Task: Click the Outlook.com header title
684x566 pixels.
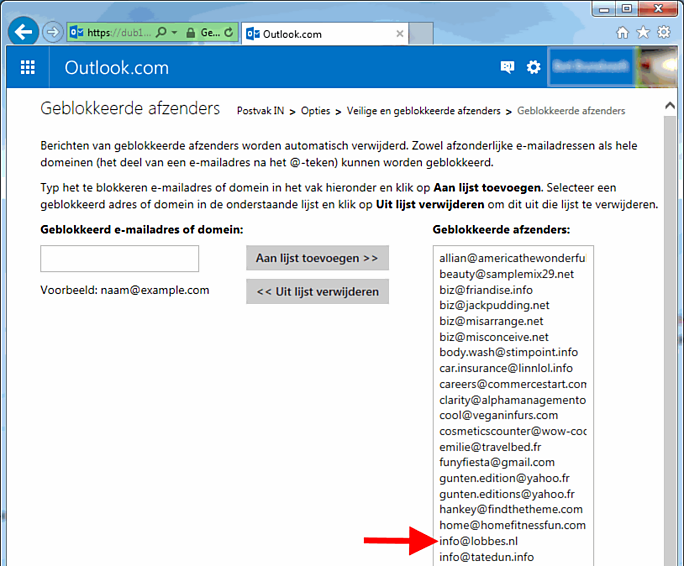Action: (116, 68)
